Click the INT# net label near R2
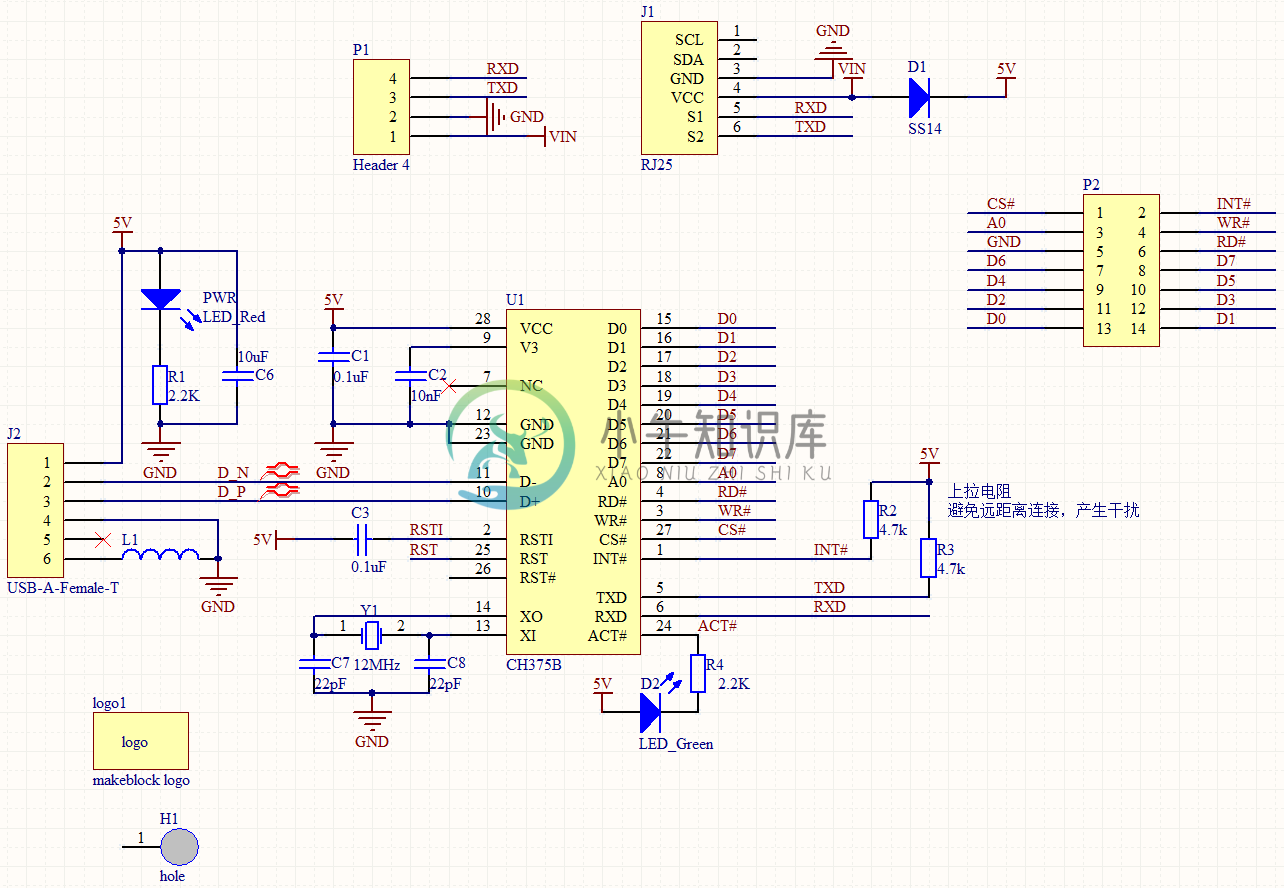 click(830, 549)
